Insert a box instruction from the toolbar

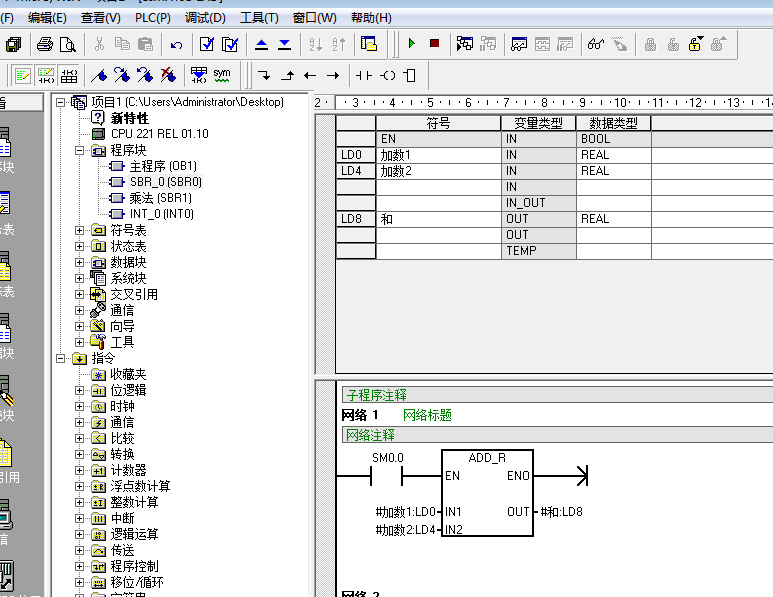pos(410,75)
